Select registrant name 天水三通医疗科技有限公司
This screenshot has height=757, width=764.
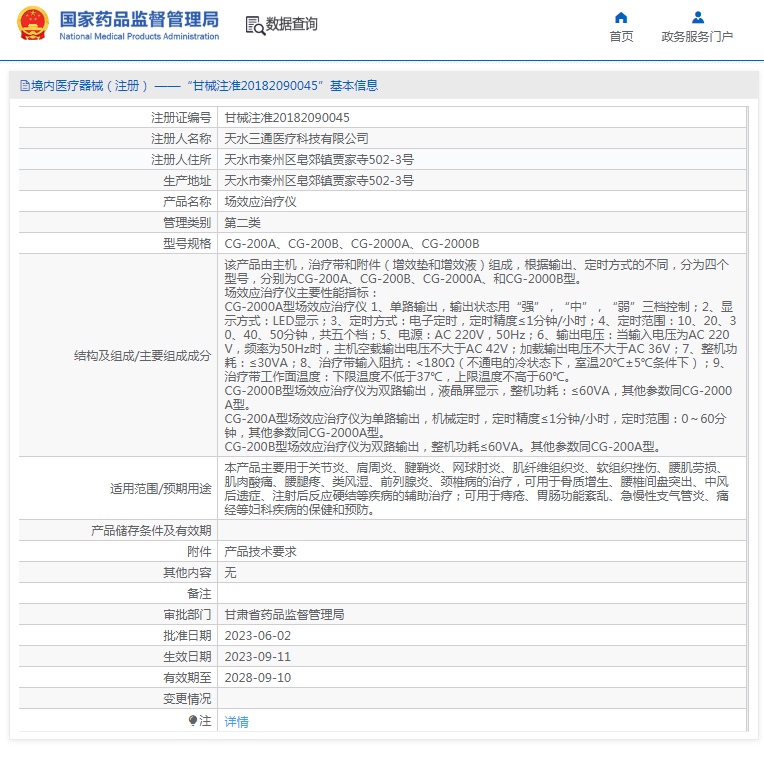pos(296,138)
